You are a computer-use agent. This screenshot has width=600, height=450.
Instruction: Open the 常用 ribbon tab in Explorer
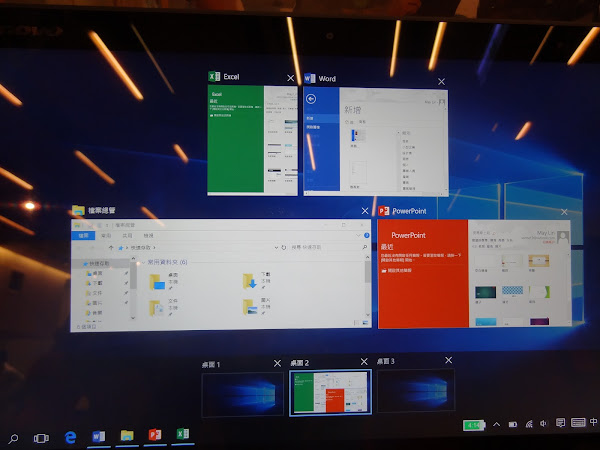106,235
